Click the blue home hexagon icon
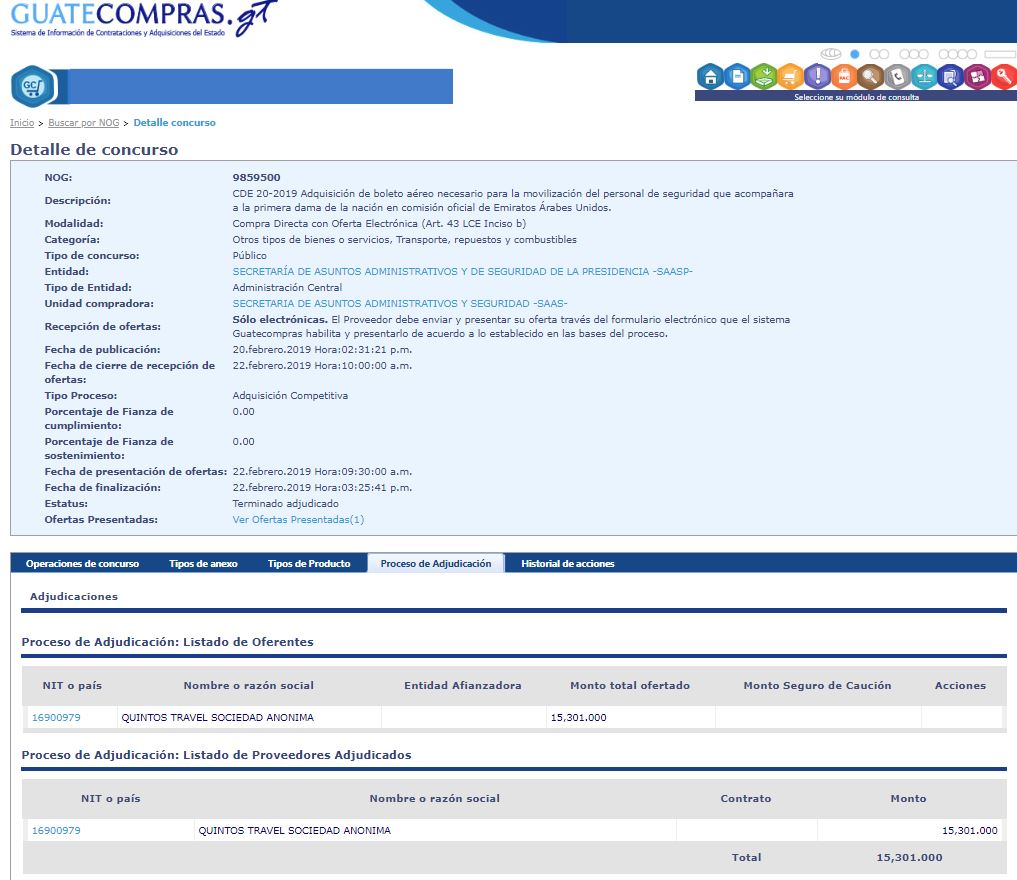The width and height of the screenshot is (1017, 880). (710, 76)
